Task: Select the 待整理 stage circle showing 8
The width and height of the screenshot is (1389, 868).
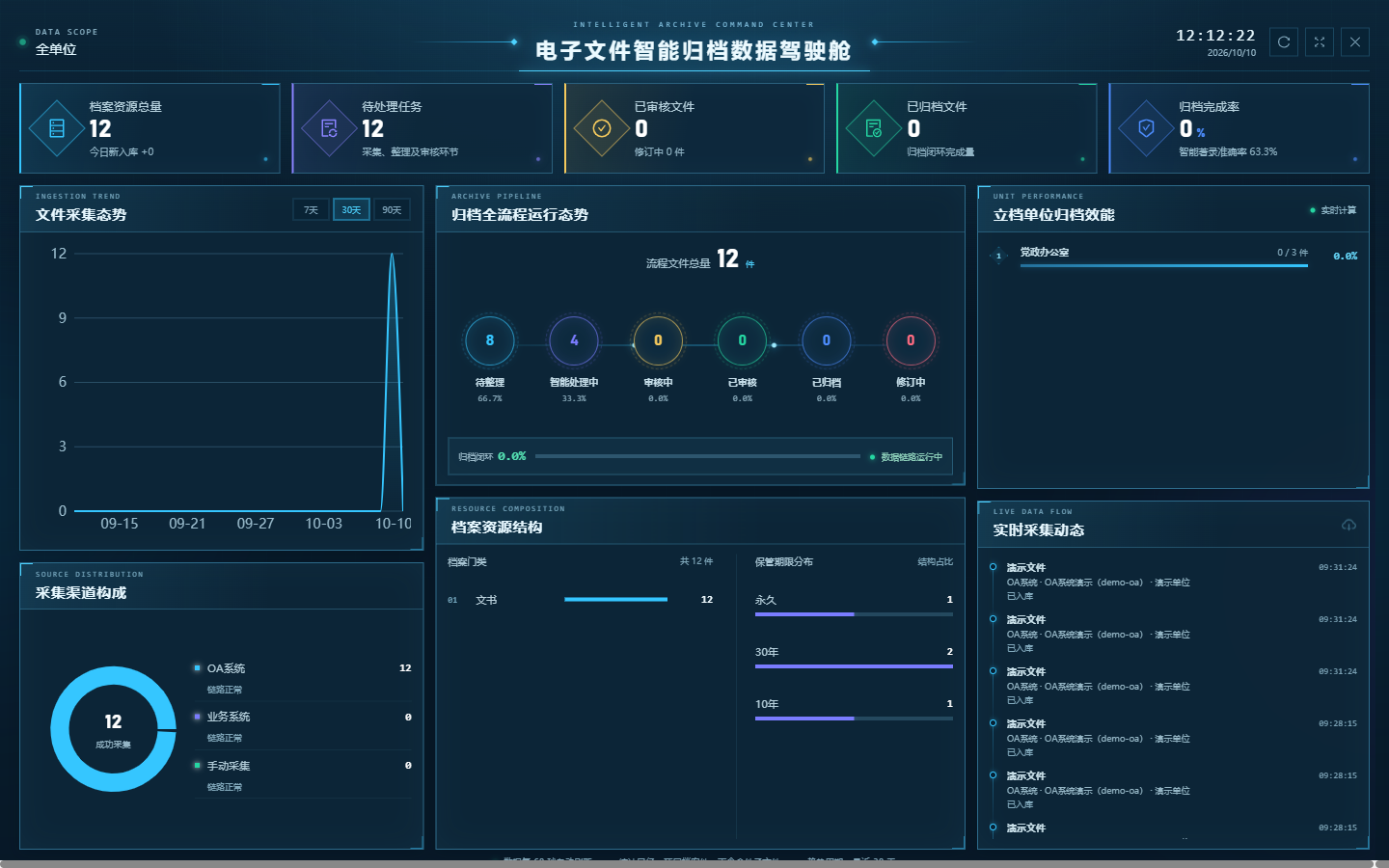Action: click(490, 340)
